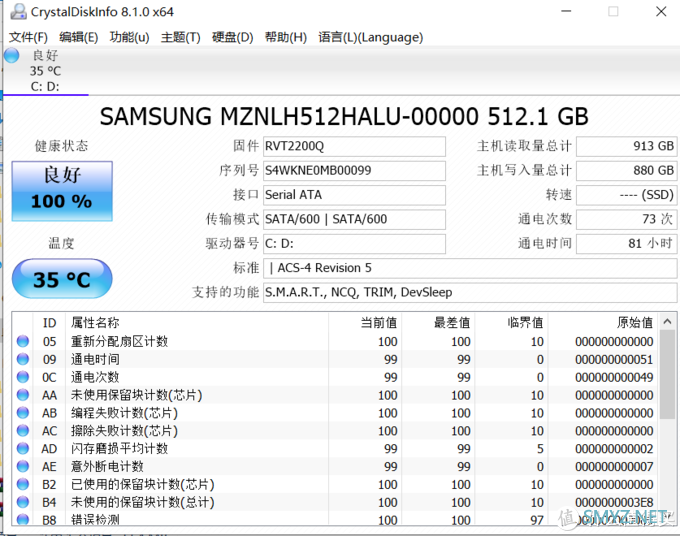Open the 主题(T) menu

(180, 37)
